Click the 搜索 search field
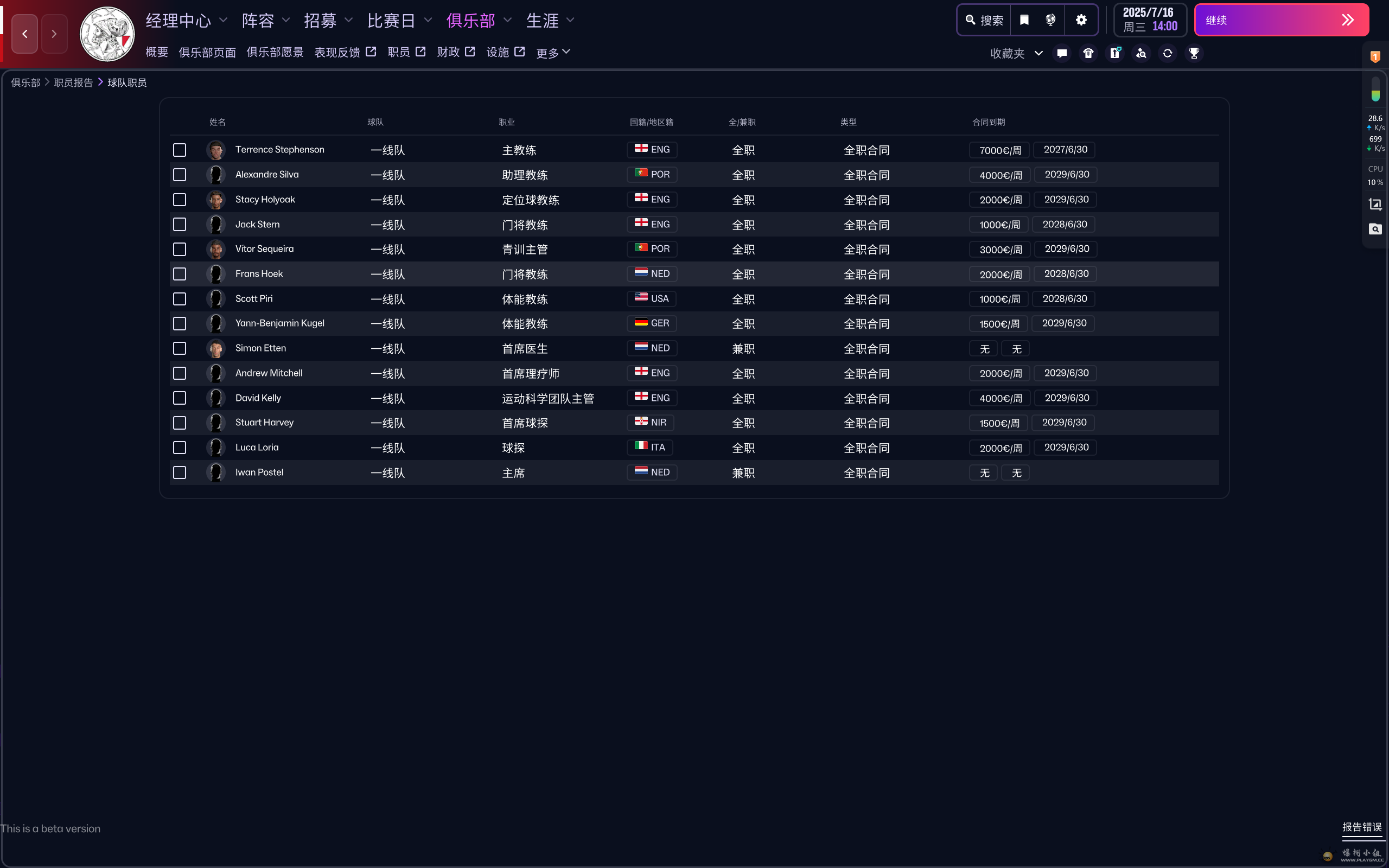The image size is (1389, 868). coord(985,20)
